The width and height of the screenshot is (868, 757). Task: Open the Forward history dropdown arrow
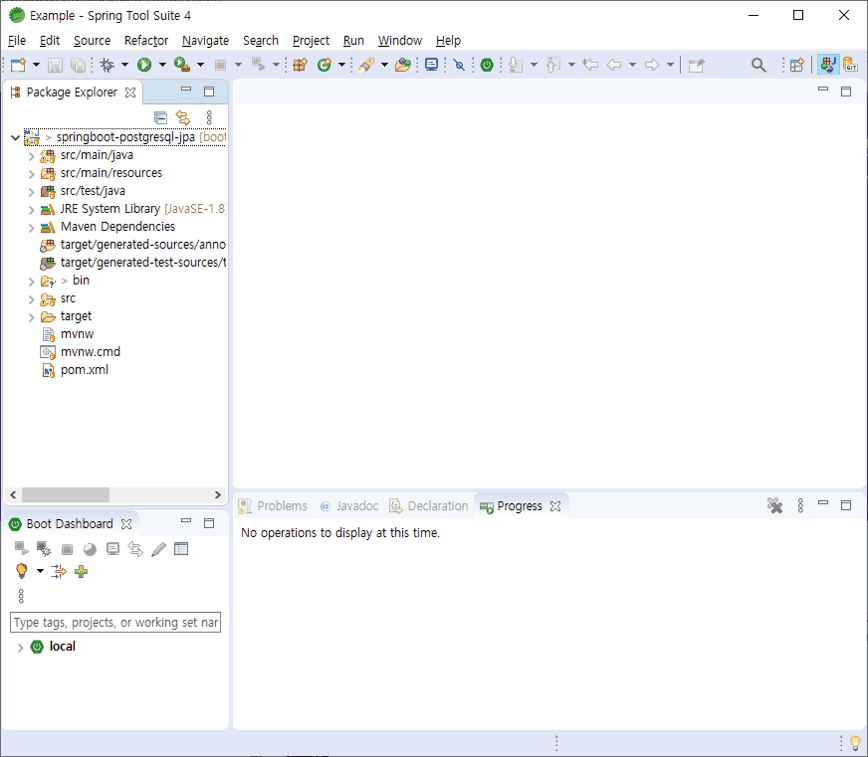(x=670, y=65)
